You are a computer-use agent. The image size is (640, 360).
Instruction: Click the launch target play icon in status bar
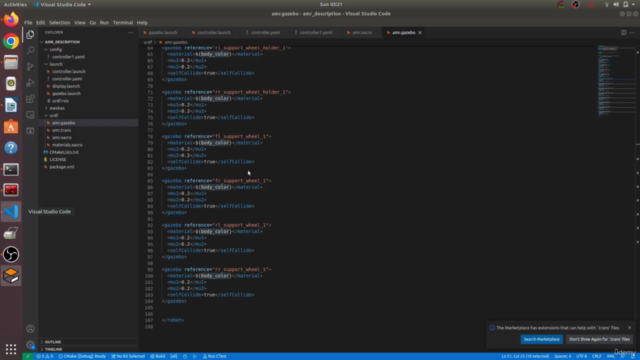coord(195,356)
